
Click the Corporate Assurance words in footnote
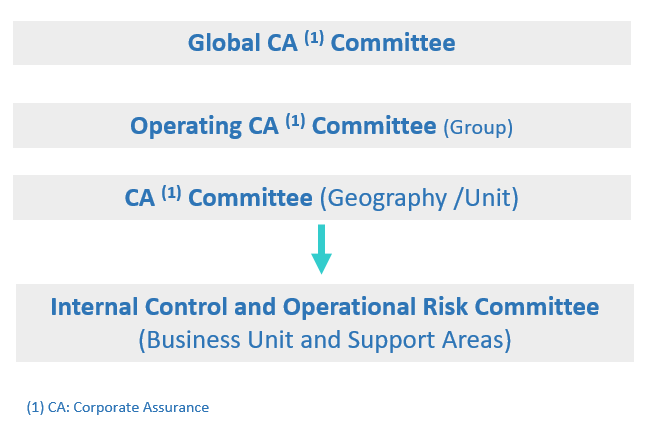[x=141, y=408]
